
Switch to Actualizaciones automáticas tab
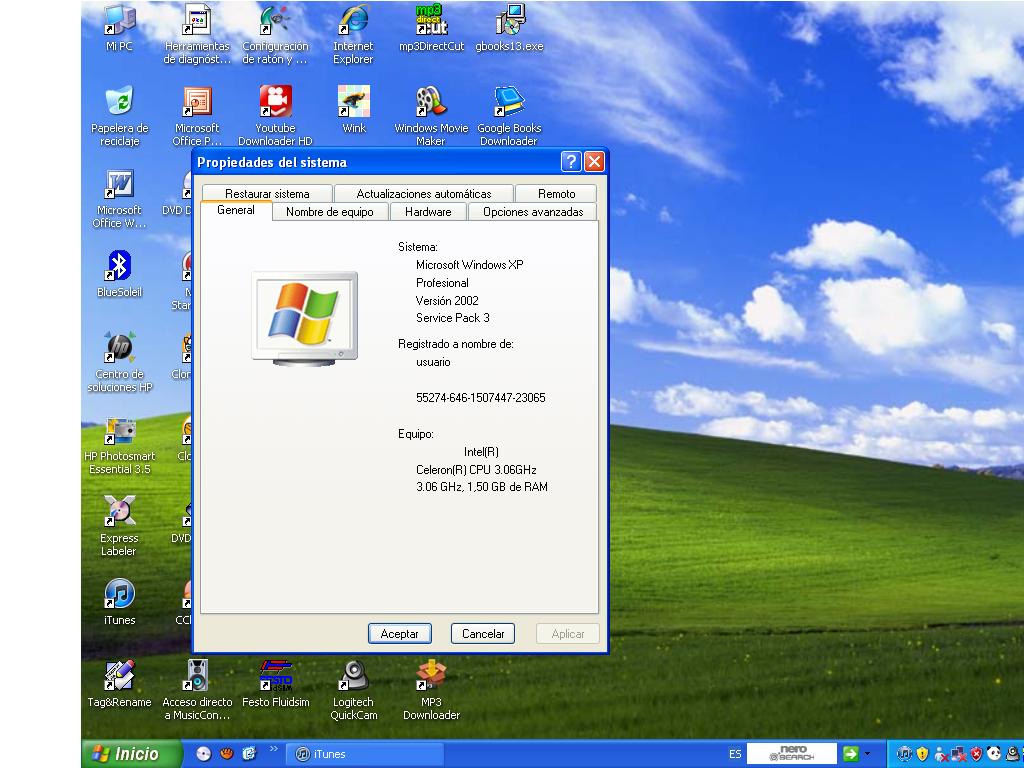[x=424, y=193]
